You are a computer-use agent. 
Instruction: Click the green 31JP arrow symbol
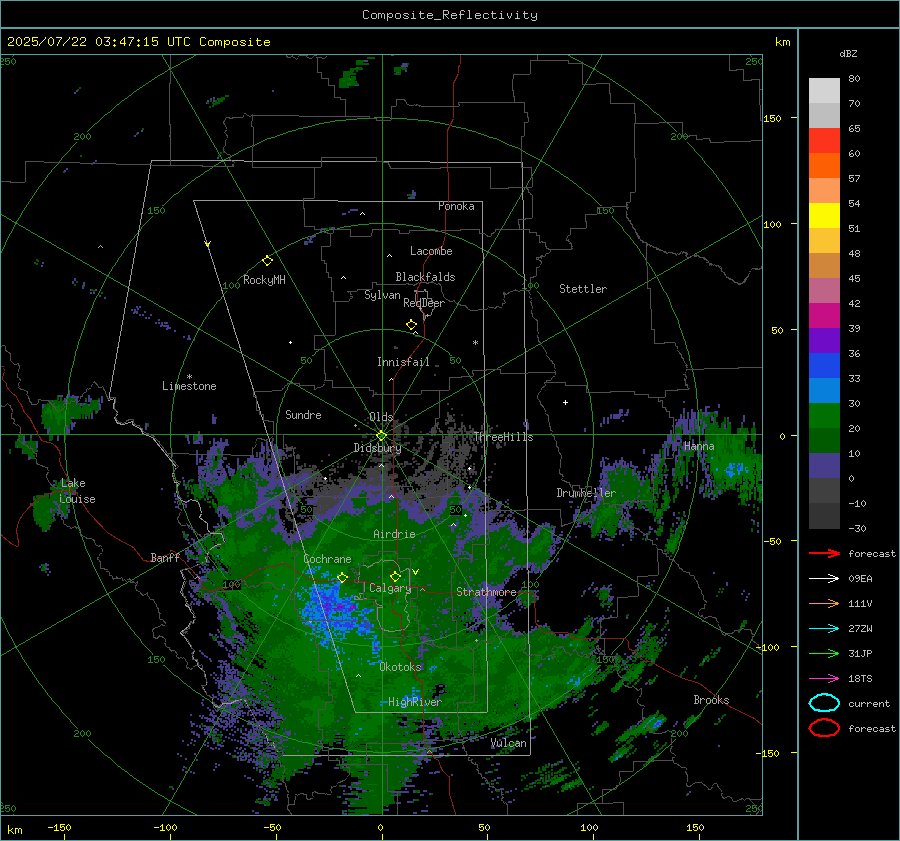coord(824,653)
